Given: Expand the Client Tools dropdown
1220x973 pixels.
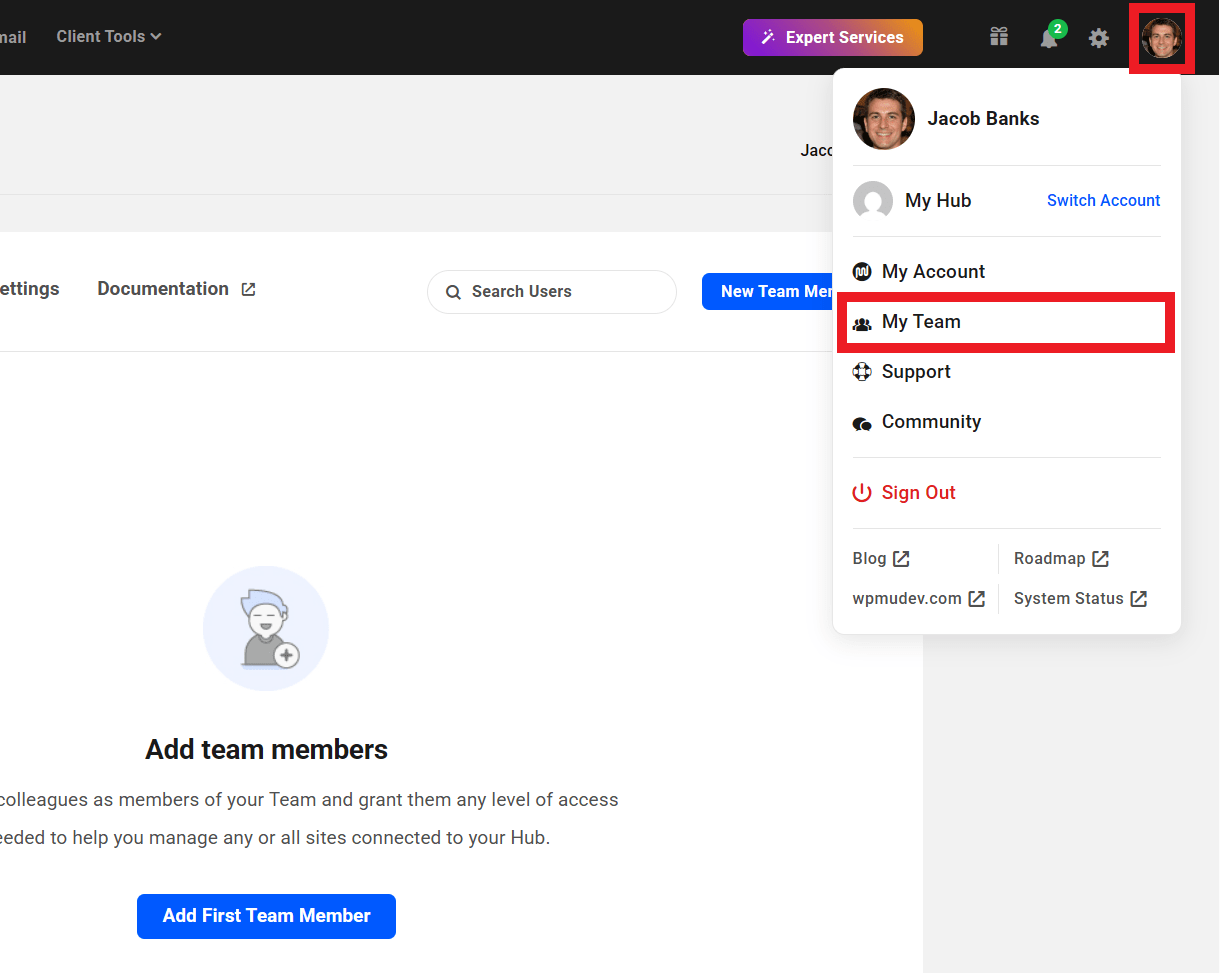Looking at the screenshot, I should point(108,36).
